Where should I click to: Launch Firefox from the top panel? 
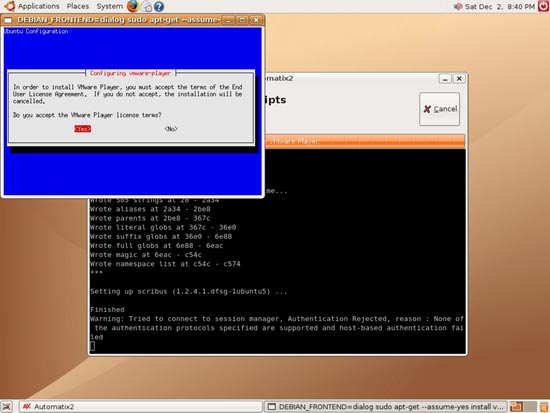point(133,6)
